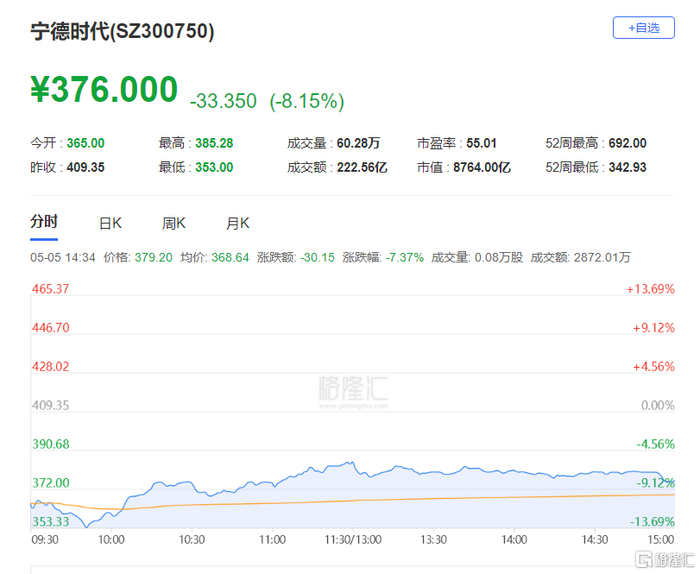Click the 52周最高 value 692.00
Screen dimensions: 700x574
(628, 143)
